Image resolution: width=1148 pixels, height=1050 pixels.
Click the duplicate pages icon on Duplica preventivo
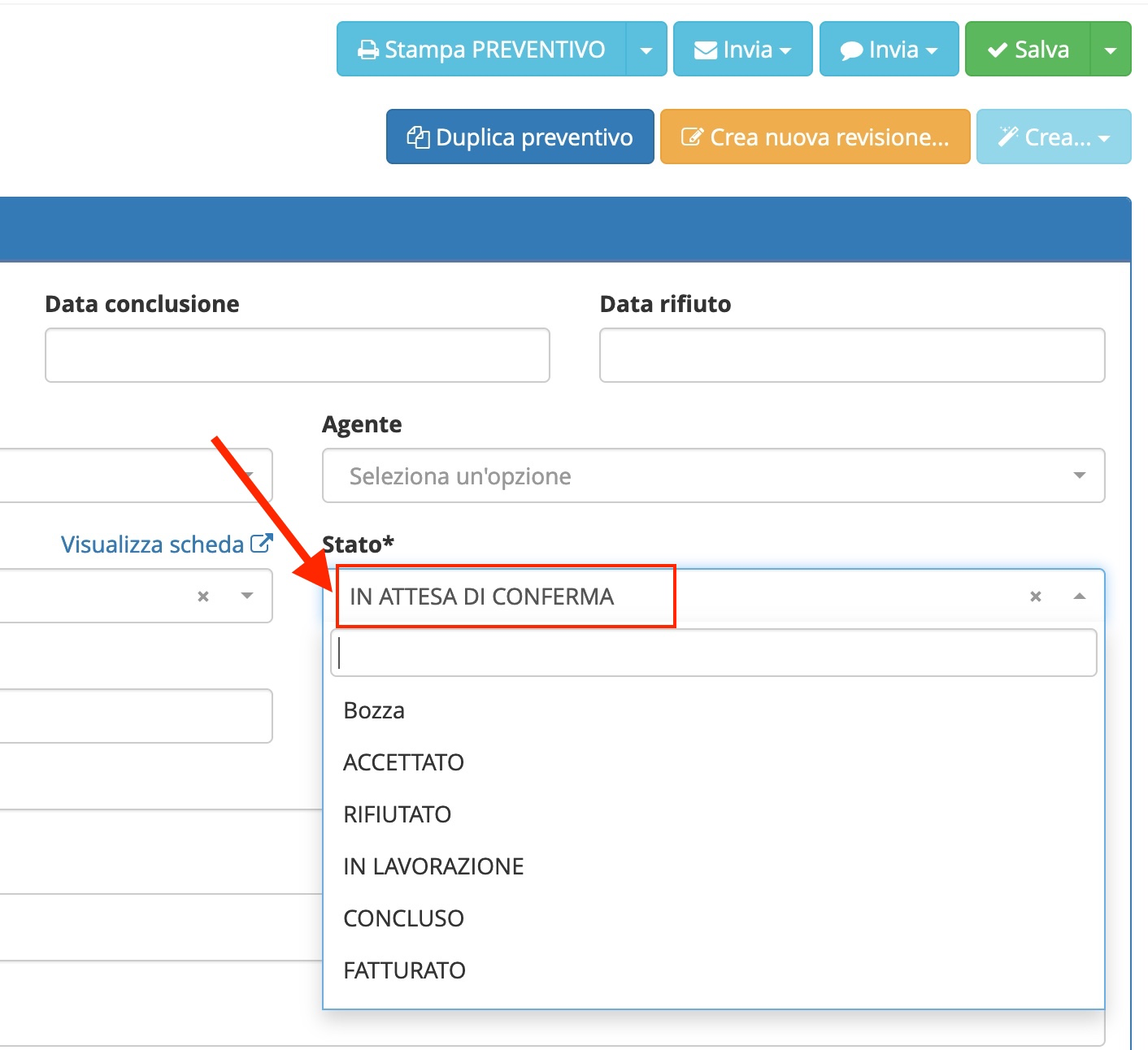[x=420, y=137]
